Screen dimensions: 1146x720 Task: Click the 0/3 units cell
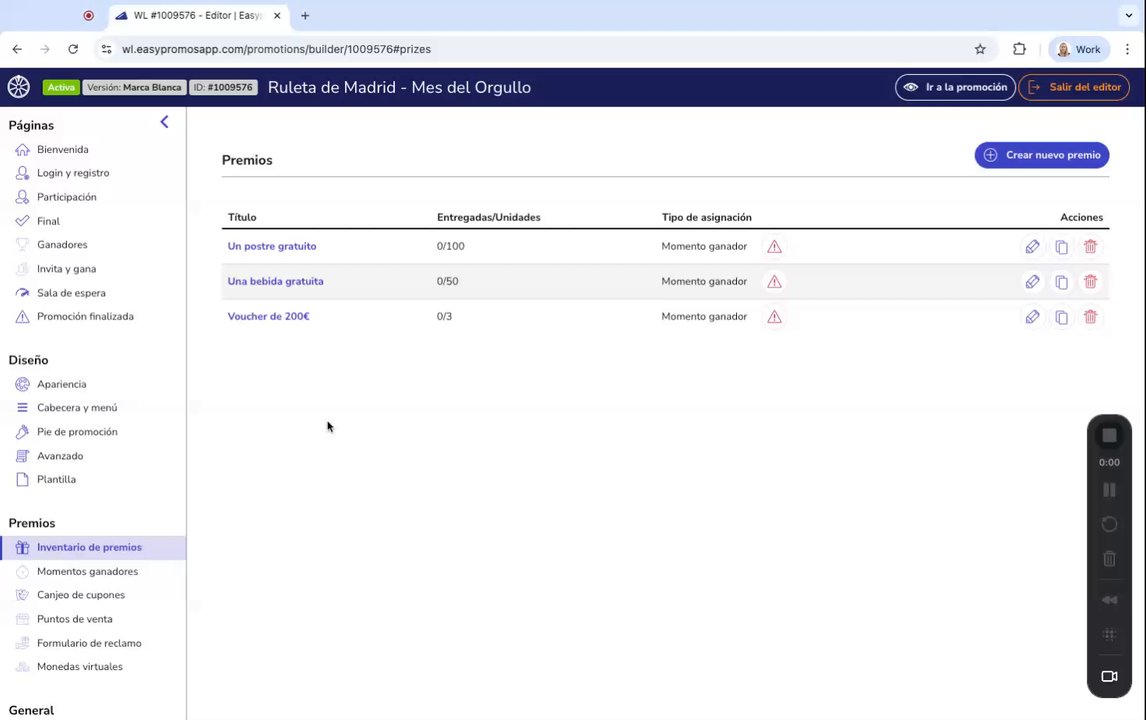pyautogui.click(x=444, y=317)
